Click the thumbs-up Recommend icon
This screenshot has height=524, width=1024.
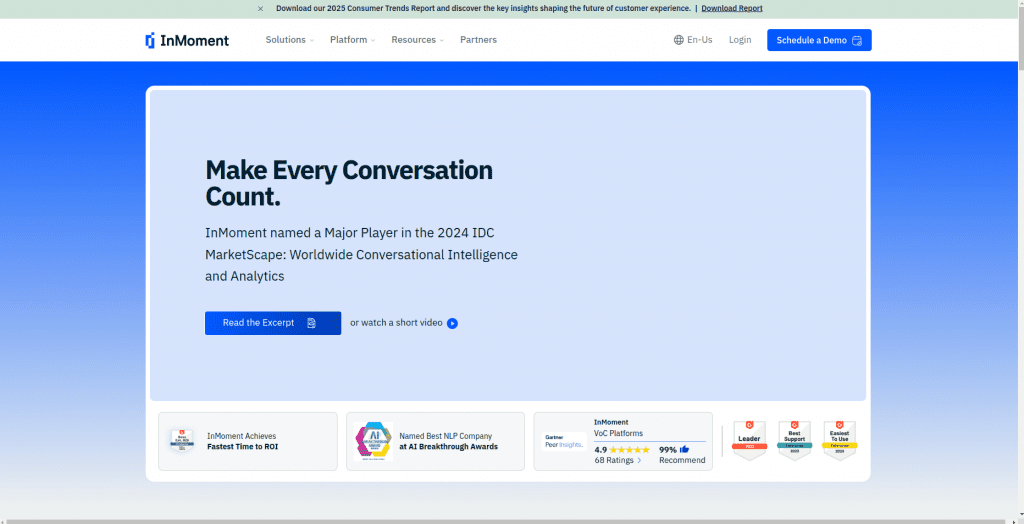click(x=685, y=450)
